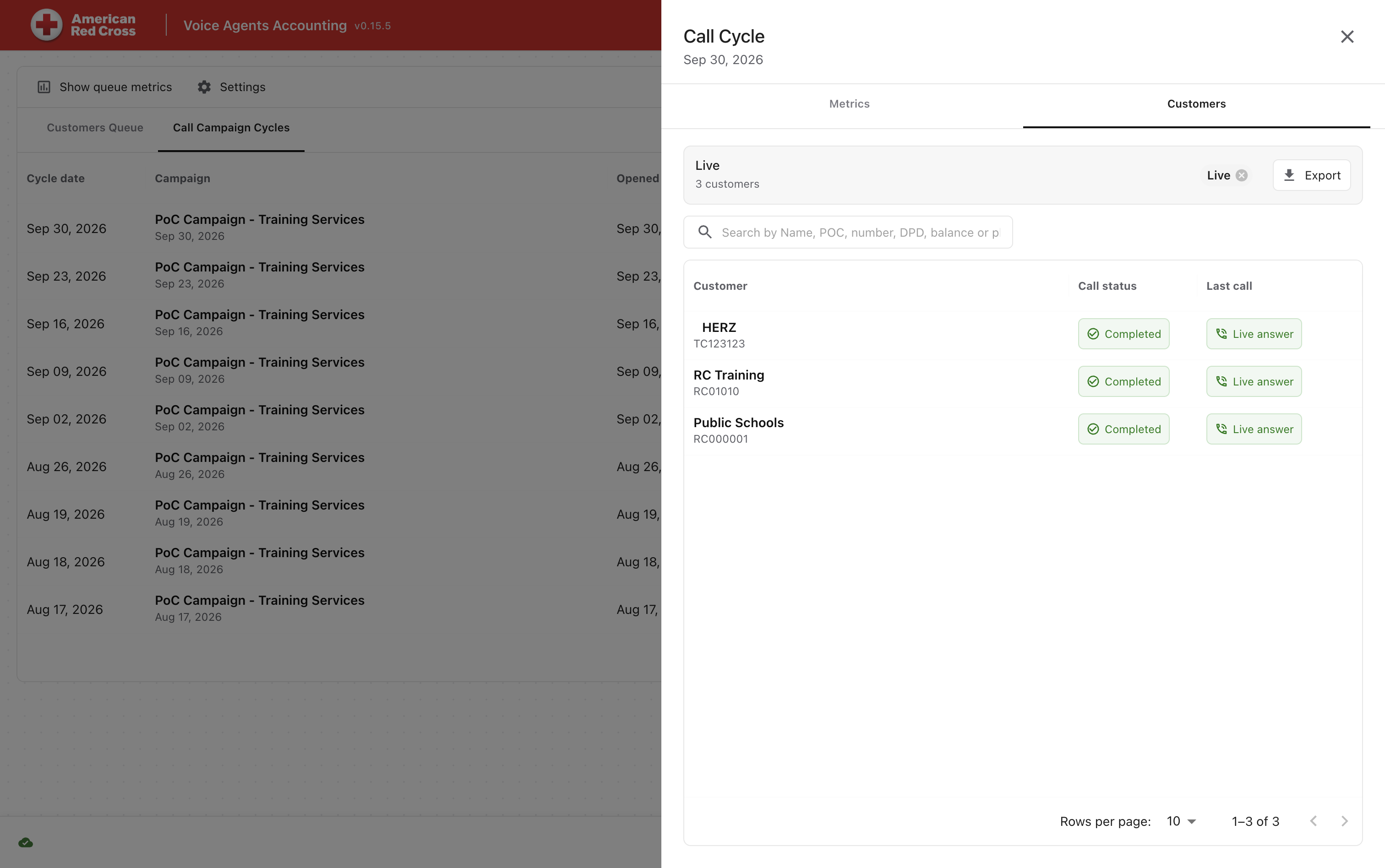1385x868 pixels.
Task: Click the Show queue metrics label
Action: pyautogui.click(x=115, y=87)
